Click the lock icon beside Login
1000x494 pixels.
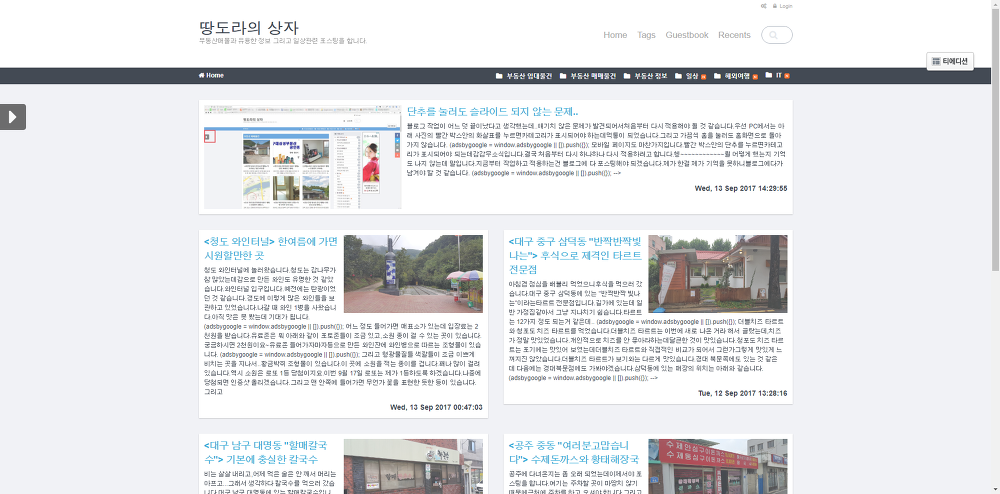point(775,6)
